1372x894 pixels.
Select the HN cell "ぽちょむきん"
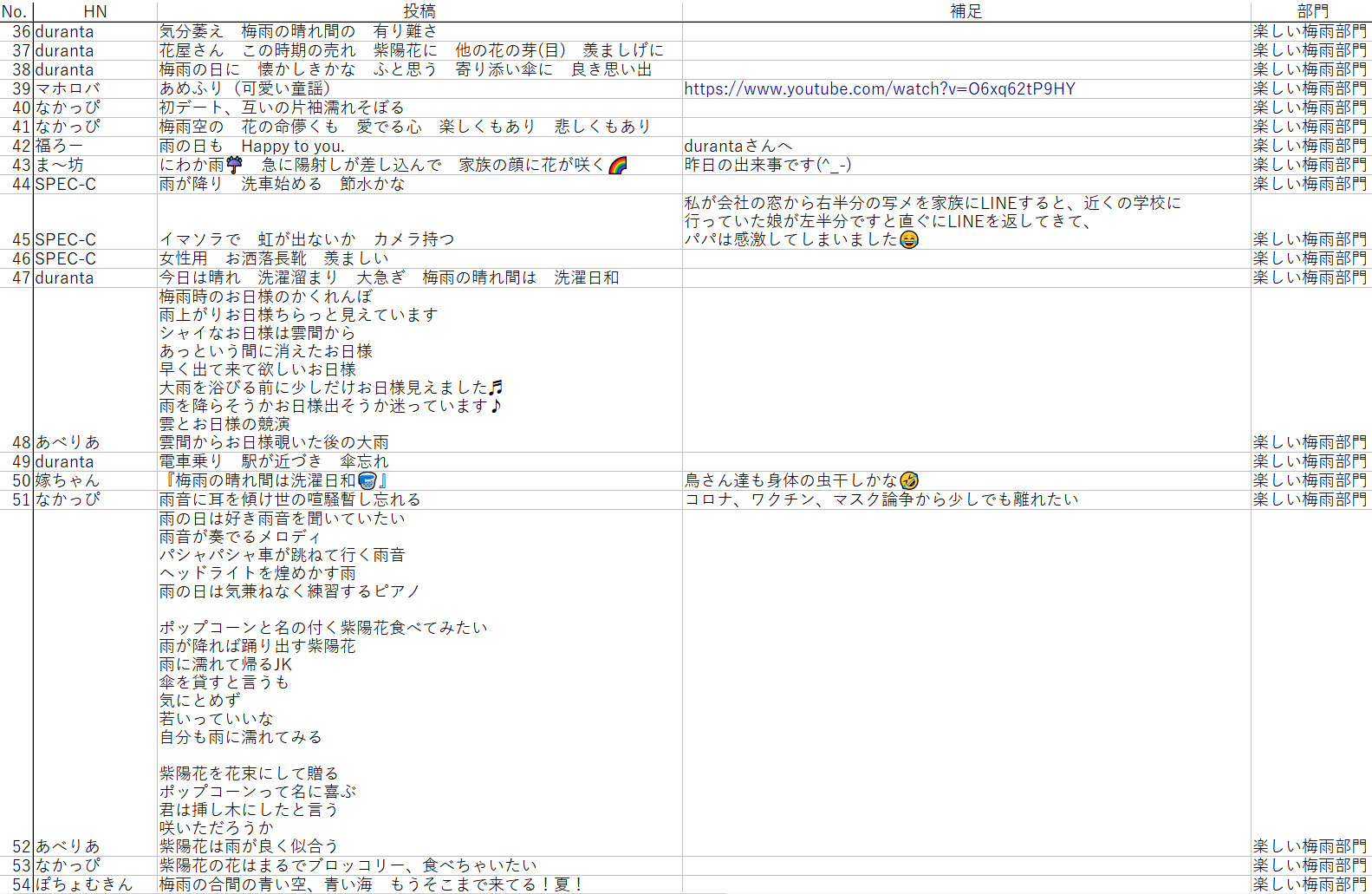tap(84, 884)
